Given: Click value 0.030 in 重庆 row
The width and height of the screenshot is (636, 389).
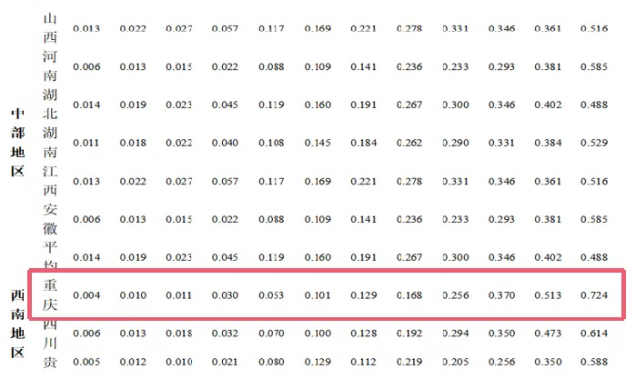Looking at the screenshot, I should 225,295.
